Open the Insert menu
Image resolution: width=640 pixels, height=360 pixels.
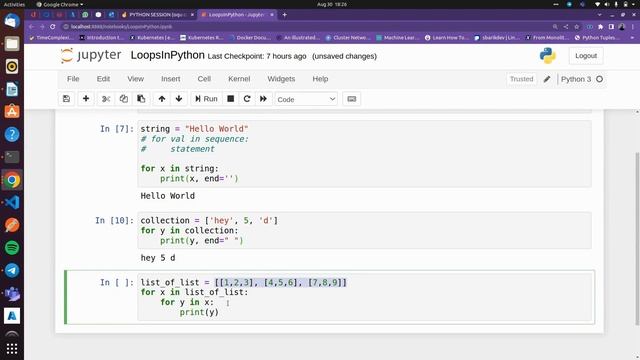(171, 79)
